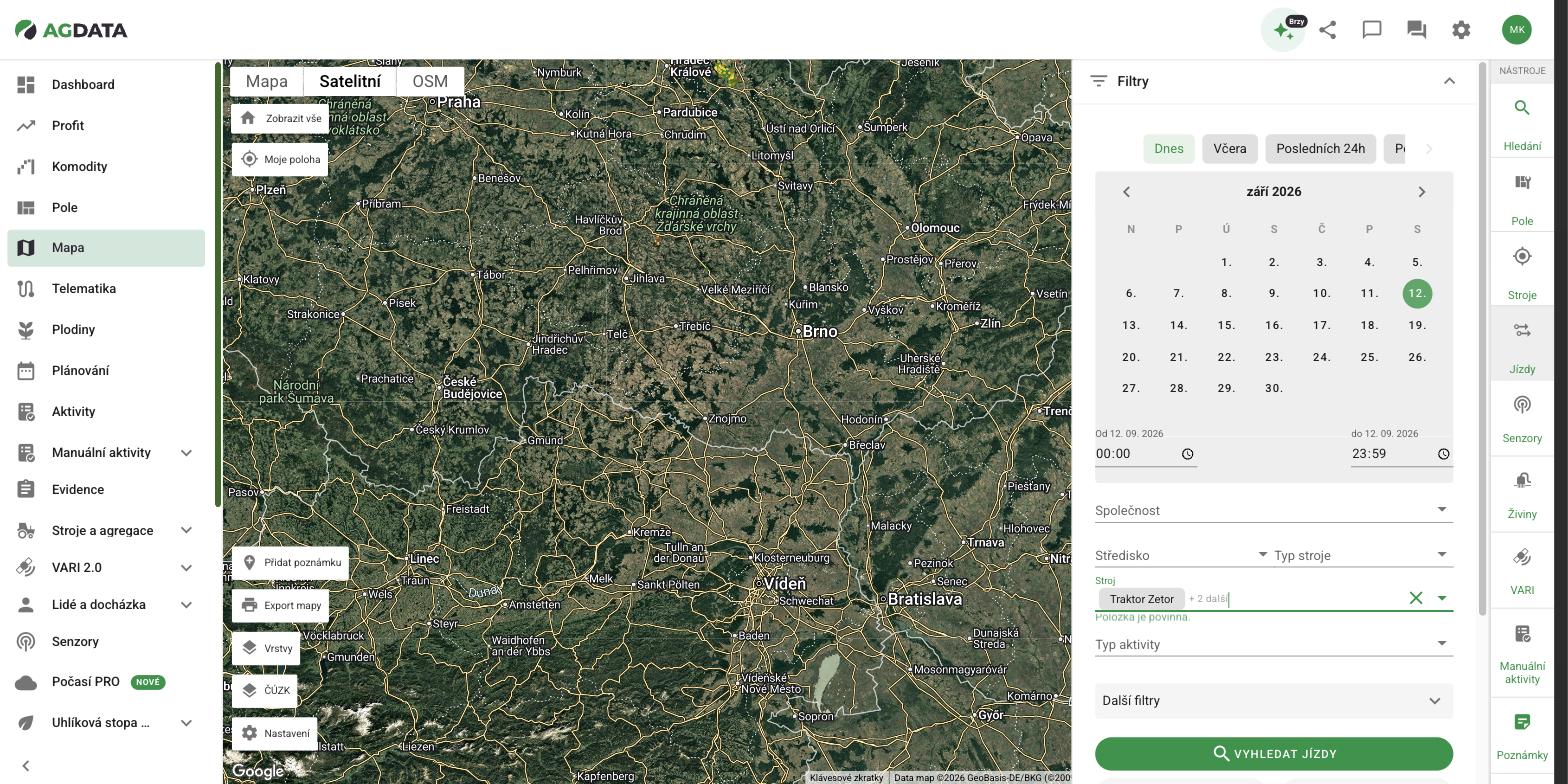Image resolution: width=1568 pixels, height=784 pixels.
Task: Go to next month in calendar
Action: (1421, 192)
